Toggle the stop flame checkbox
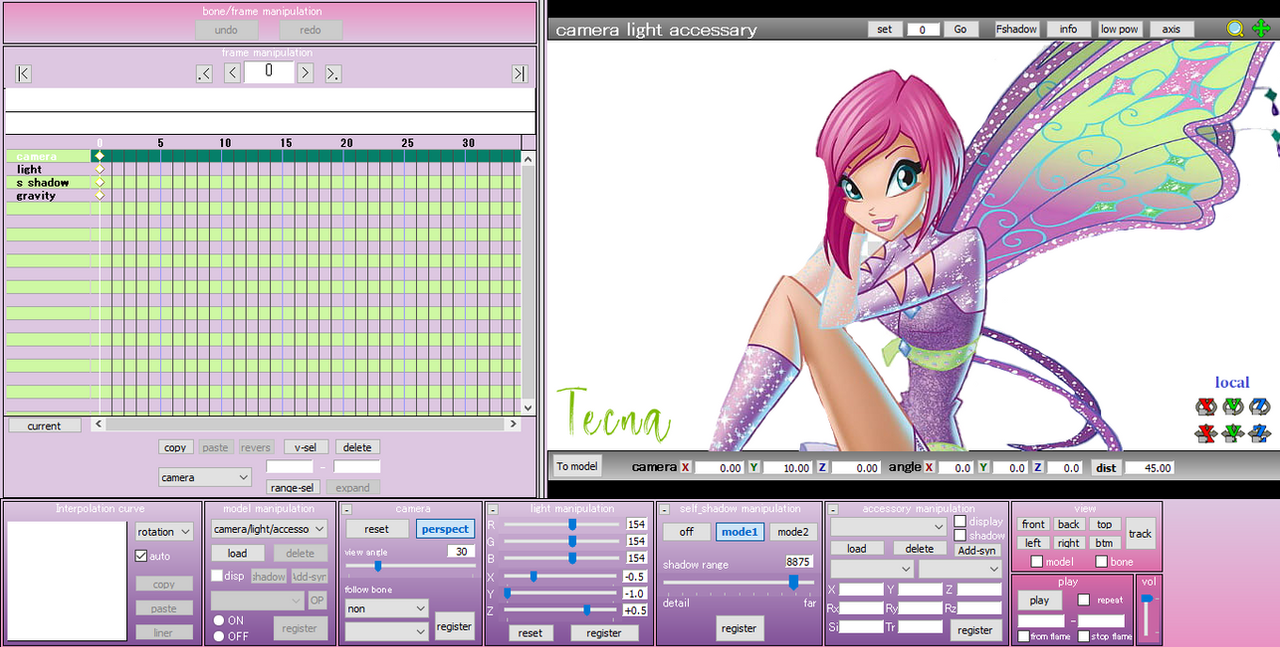Image resolution: width=1280 pixels, height=647 pixels. pyautogui.click(x=1084, y=636)
